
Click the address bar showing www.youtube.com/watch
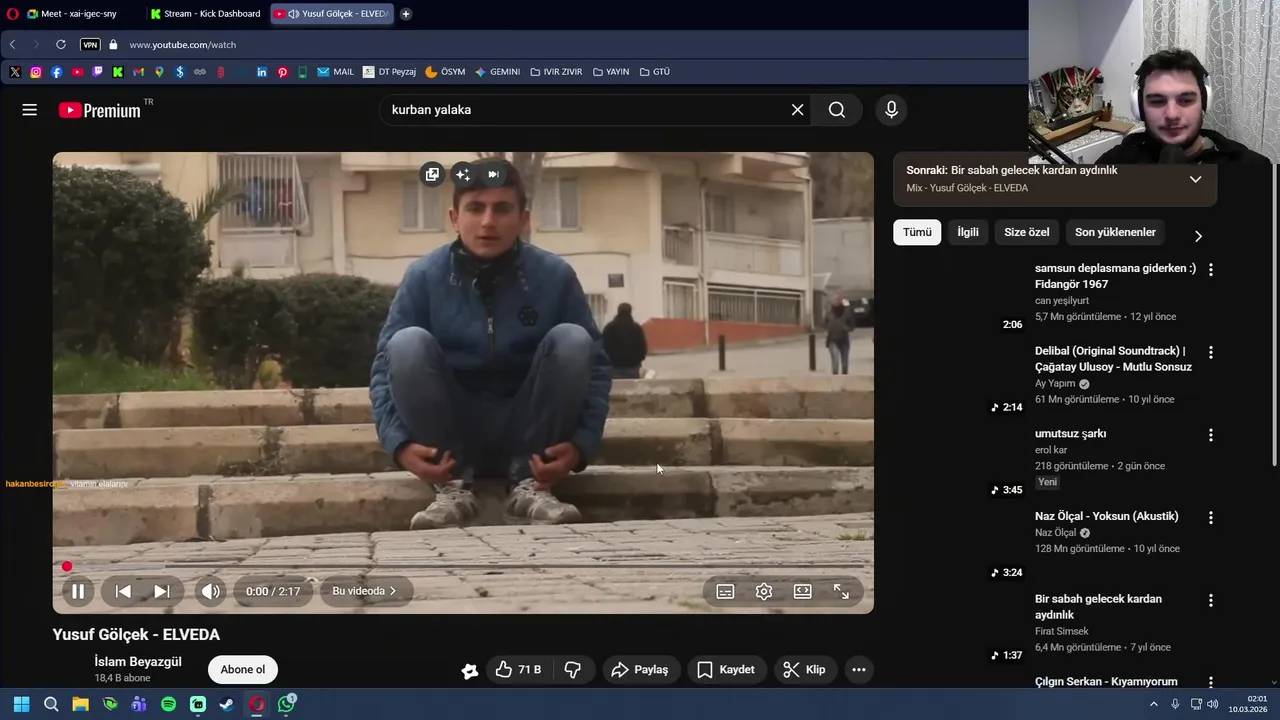coord(182,45)
